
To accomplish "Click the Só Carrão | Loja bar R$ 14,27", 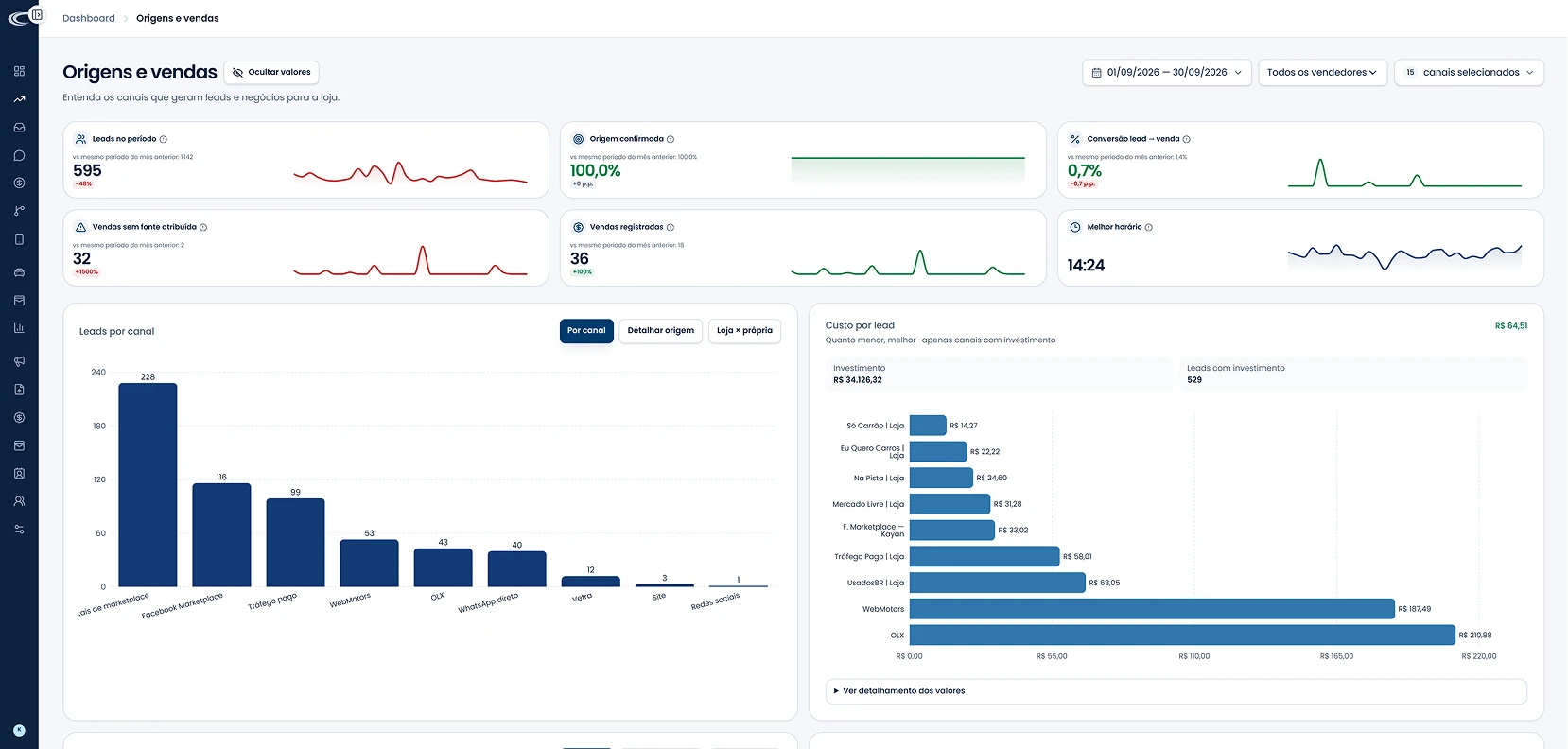I will point(928,426).
